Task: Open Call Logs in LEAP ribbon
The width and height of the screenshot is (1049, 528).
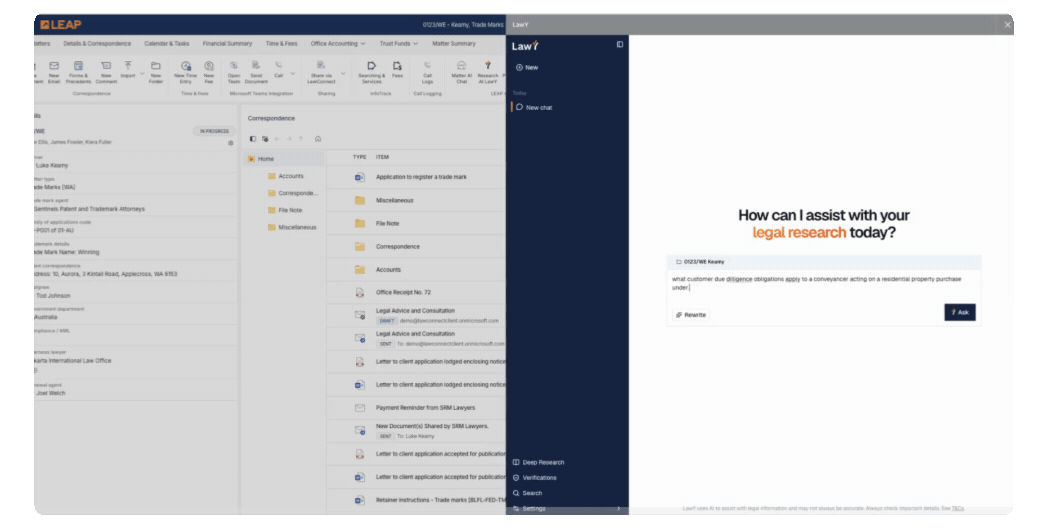Action: coord(427,72)
